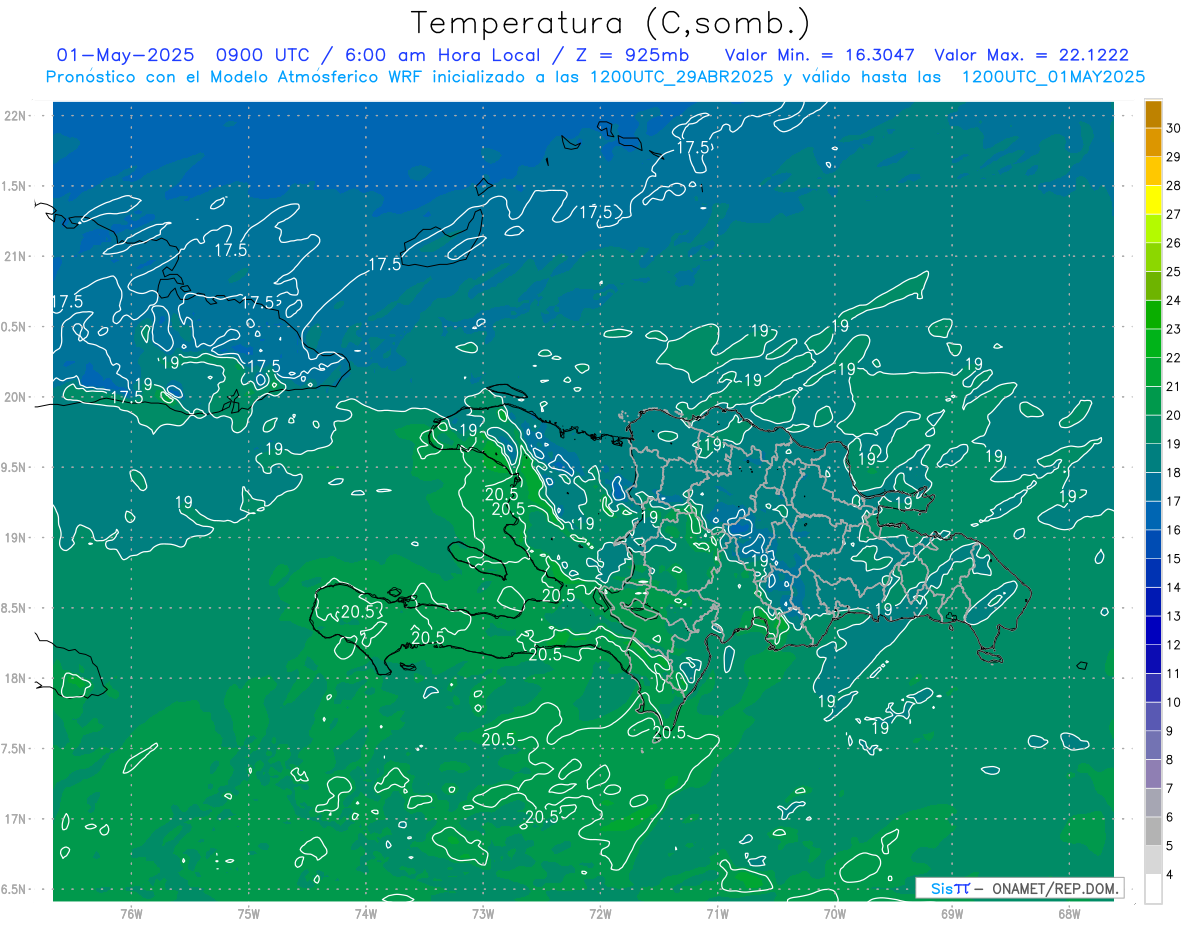
Task: Click the title "Temperatura (C,somb.)"
Action: click(x=610, y=23)
